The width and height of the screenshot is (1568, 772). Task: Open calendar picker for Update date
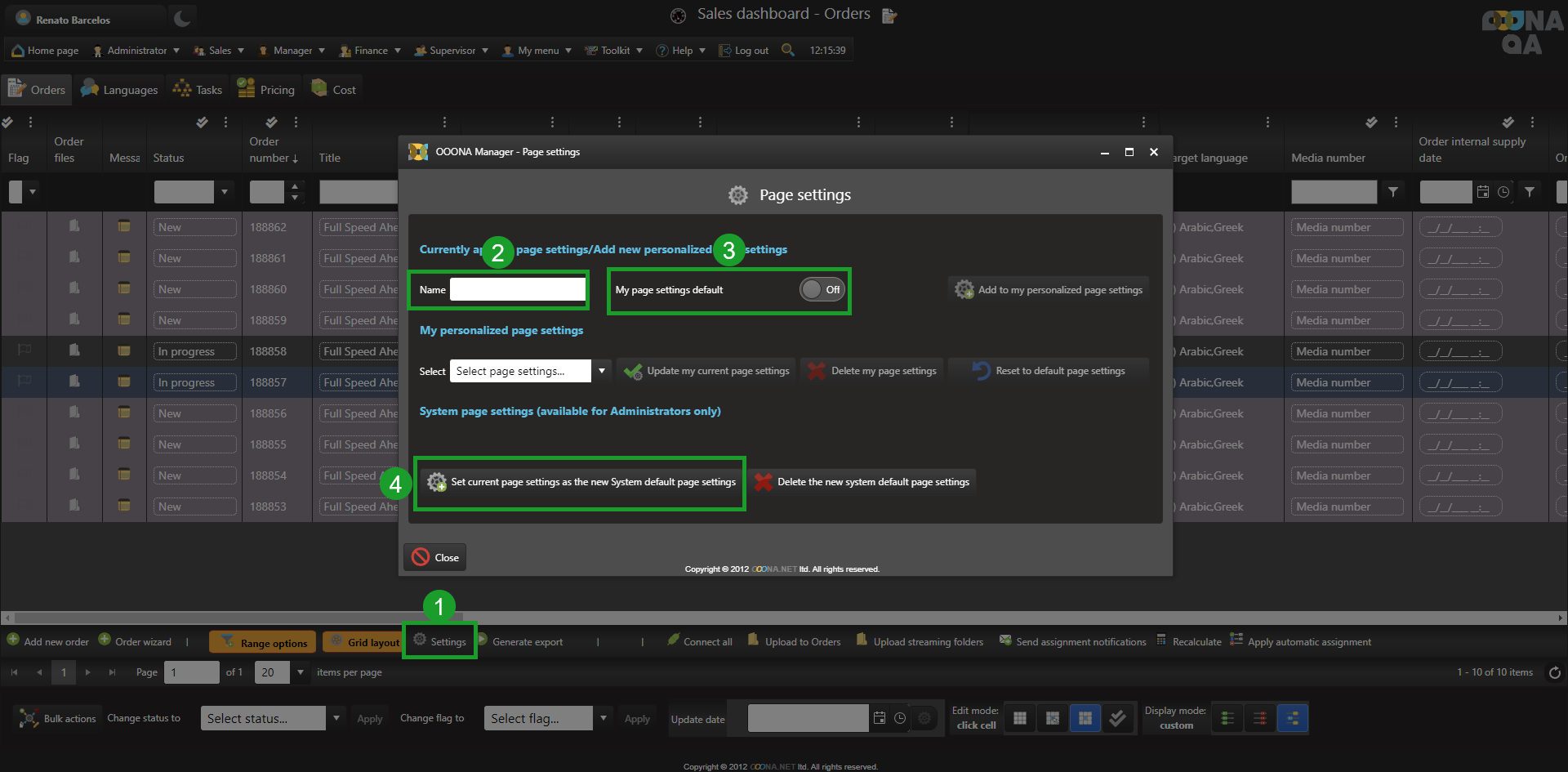[x=880, y=718]
